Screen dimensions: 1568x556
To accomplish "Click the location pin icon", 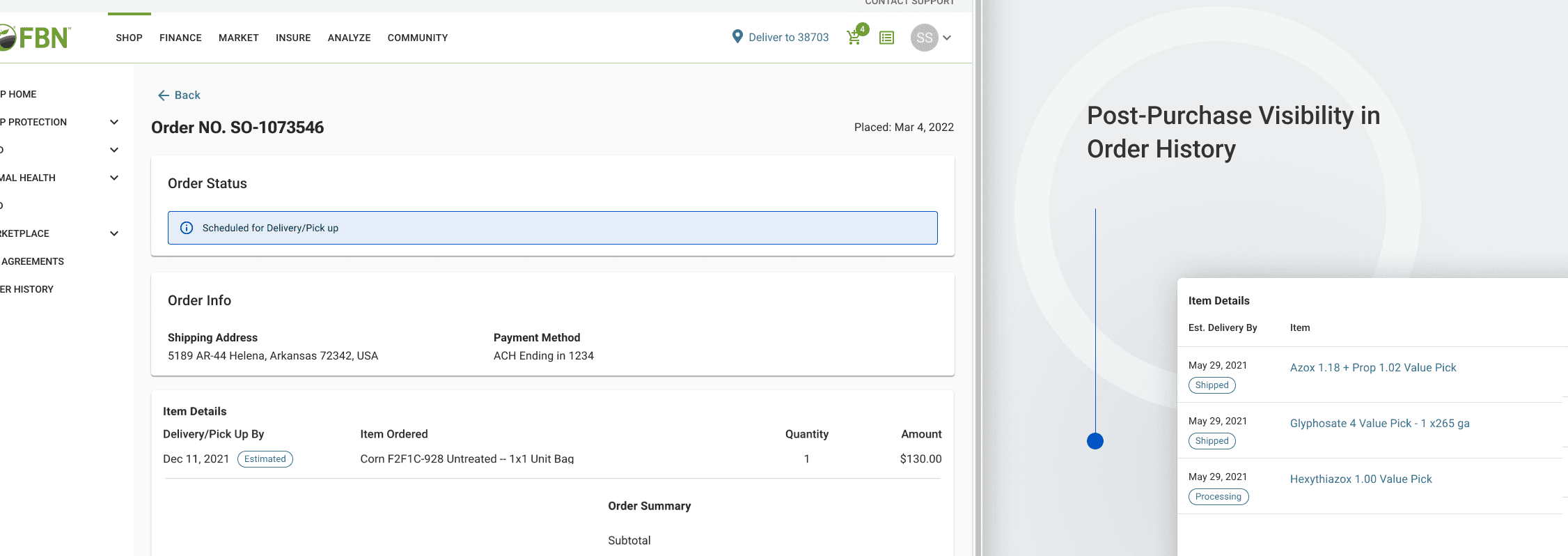I will pos(737,36).
